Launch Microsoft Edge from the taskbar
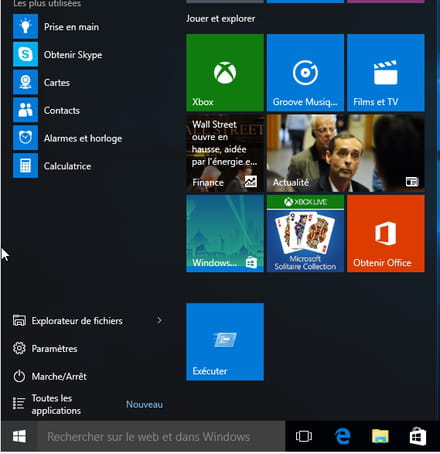Viewport: 440px width, 454px height. point(342,436)
